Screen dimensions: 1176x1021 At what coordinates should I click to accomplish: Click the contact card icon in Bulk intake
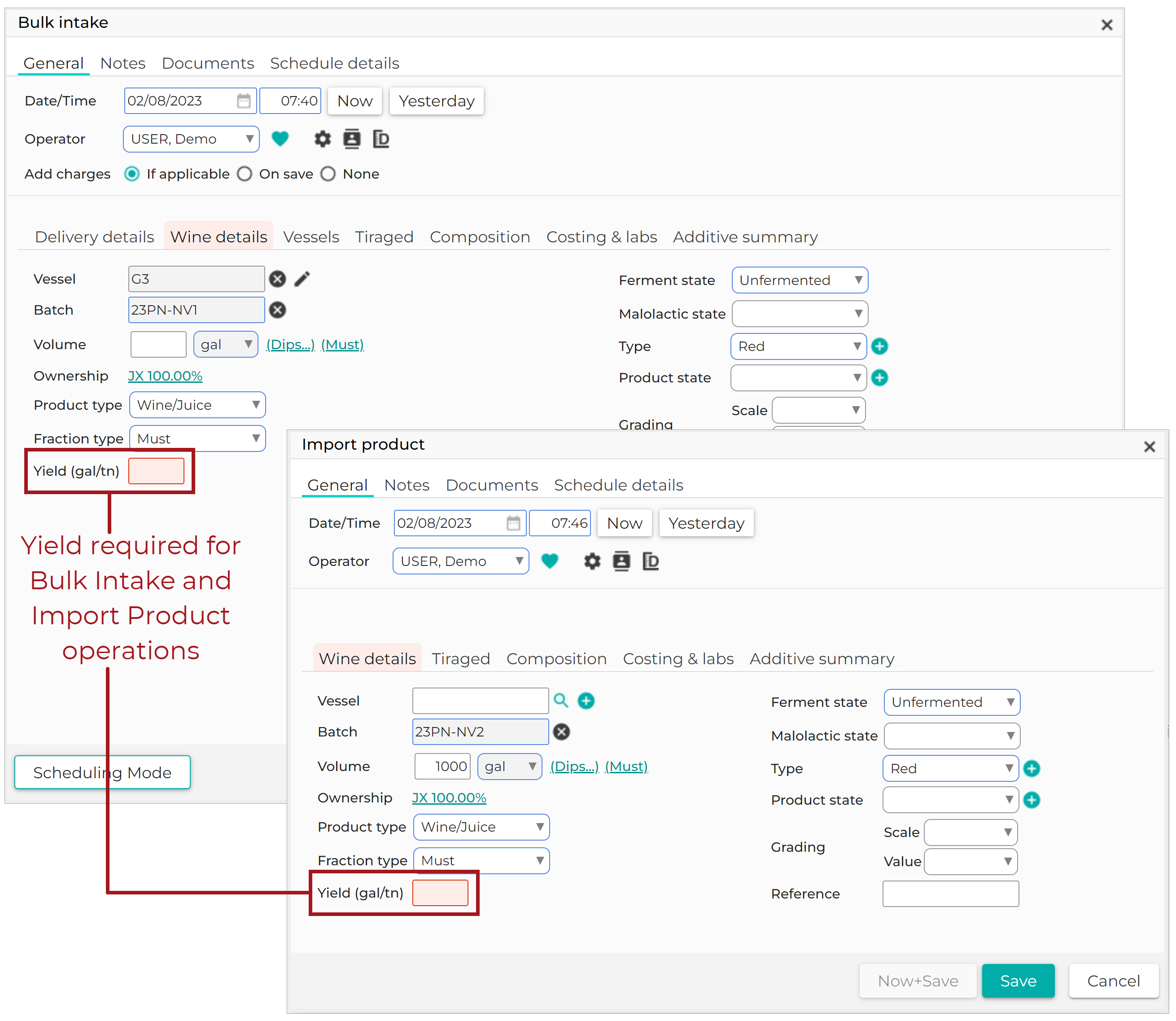point(351,138)
